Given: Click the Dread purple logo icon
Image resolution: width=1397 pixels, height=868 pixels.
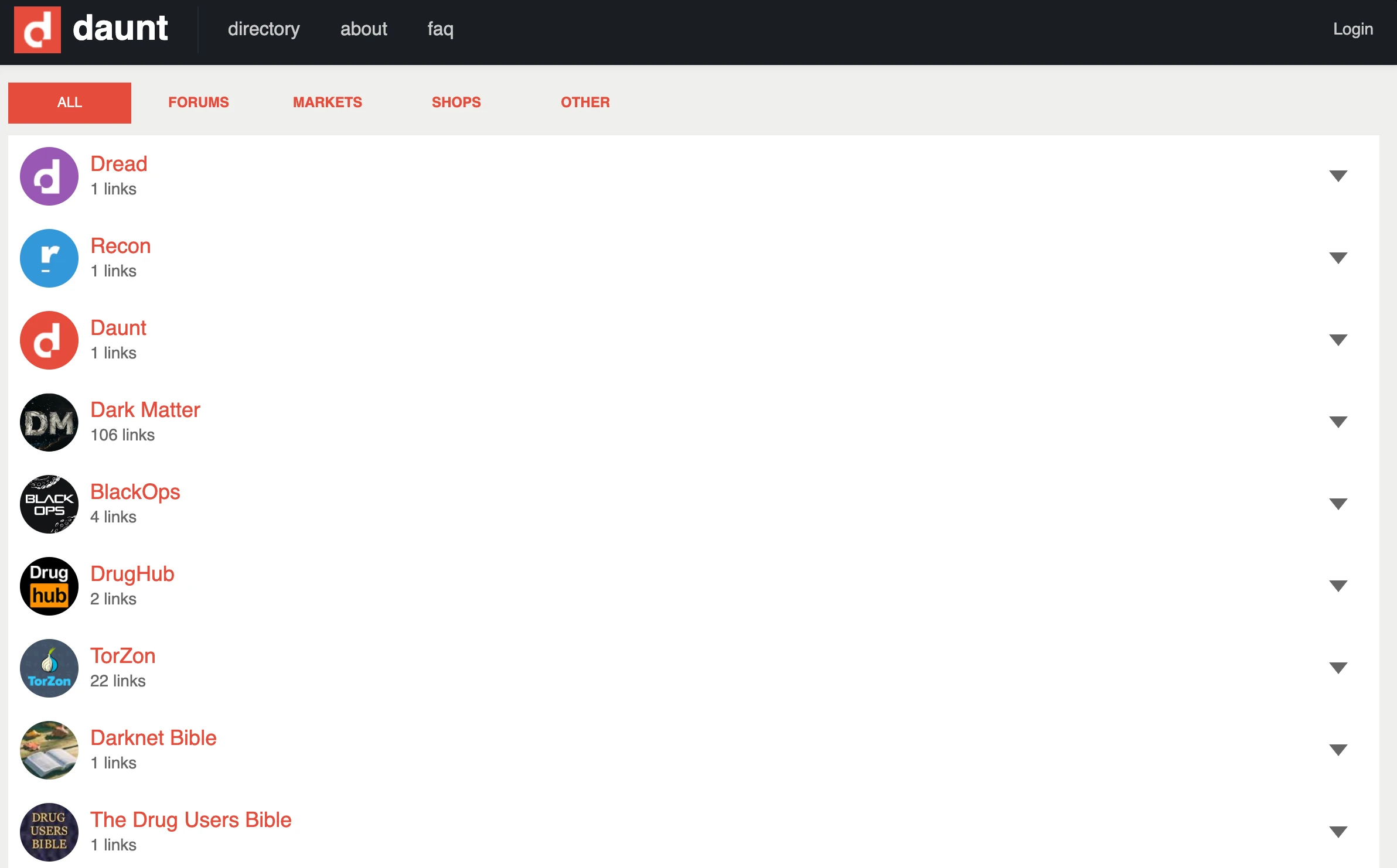Looking at the screenshot, I should [x=49, y=176].
